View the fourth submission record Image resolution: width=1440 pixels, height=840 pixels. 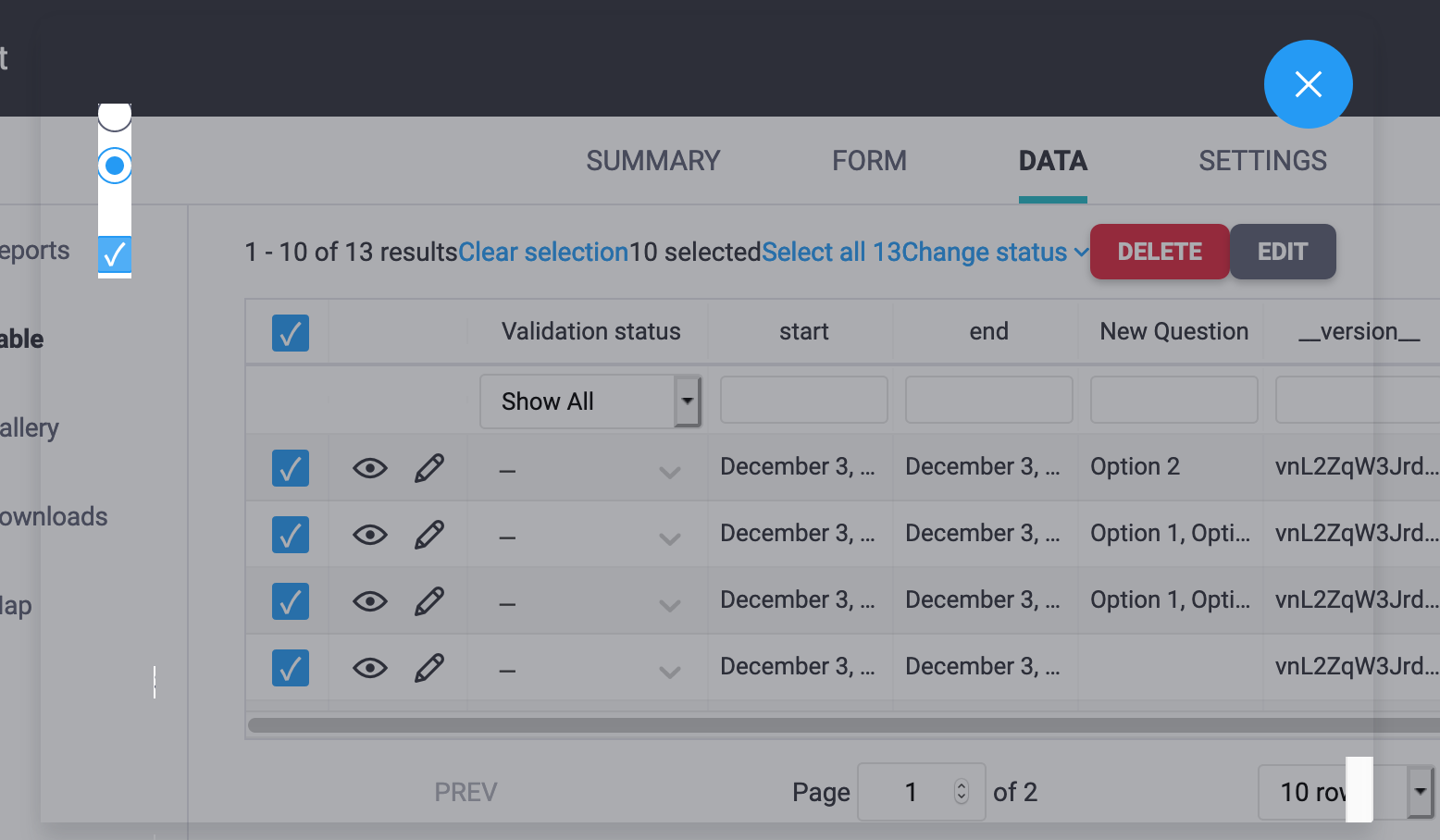(369, 667)
